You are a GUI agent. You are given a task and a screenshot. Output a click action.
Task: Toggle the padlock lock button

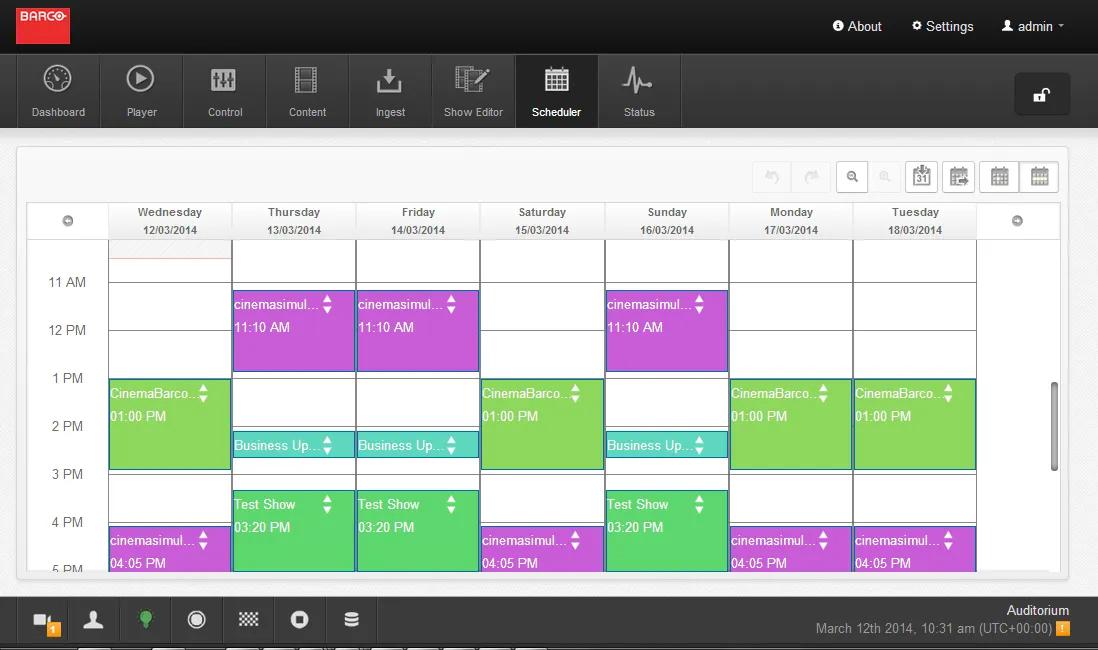pyautogui.click(x=1041, y=95)
